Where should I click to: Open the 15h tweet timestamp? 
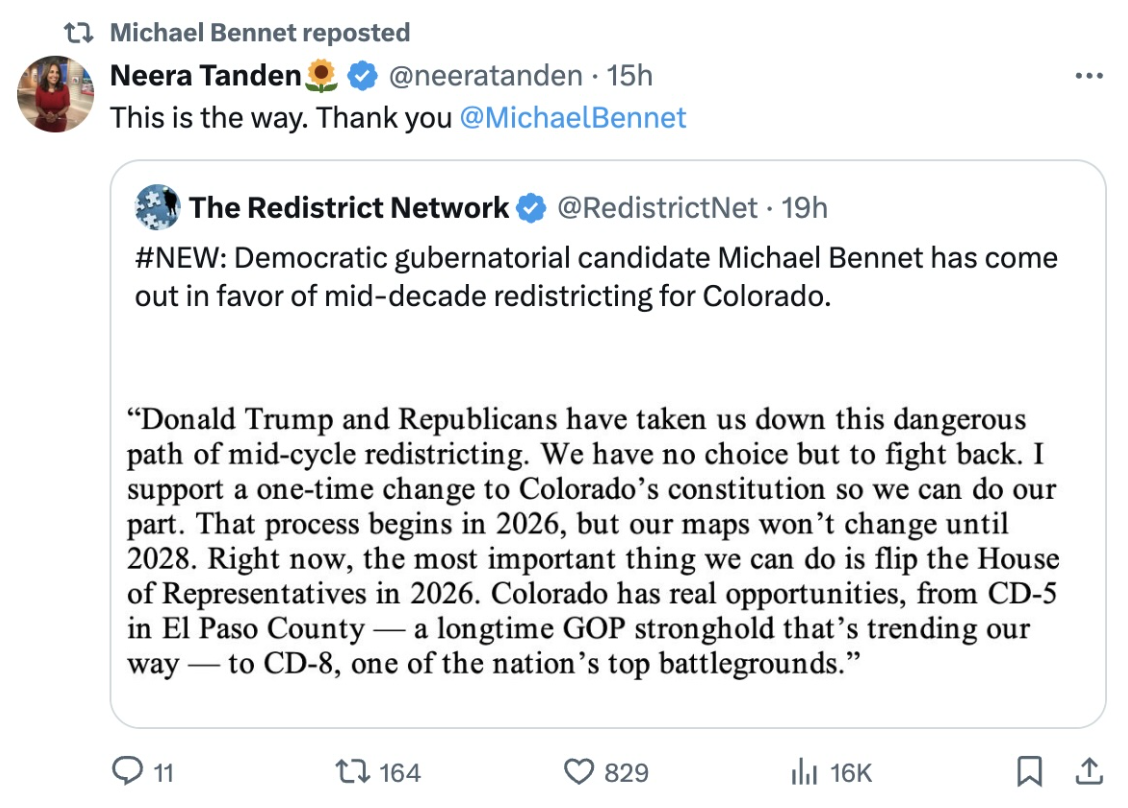point(630,75)
